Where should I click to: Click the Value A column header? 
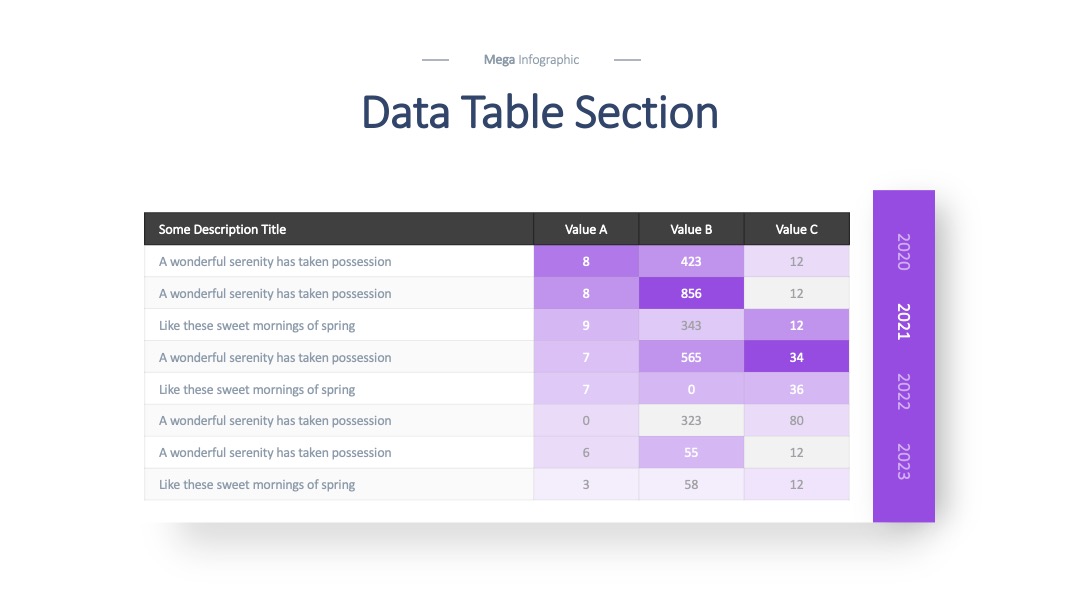point(586,229)
